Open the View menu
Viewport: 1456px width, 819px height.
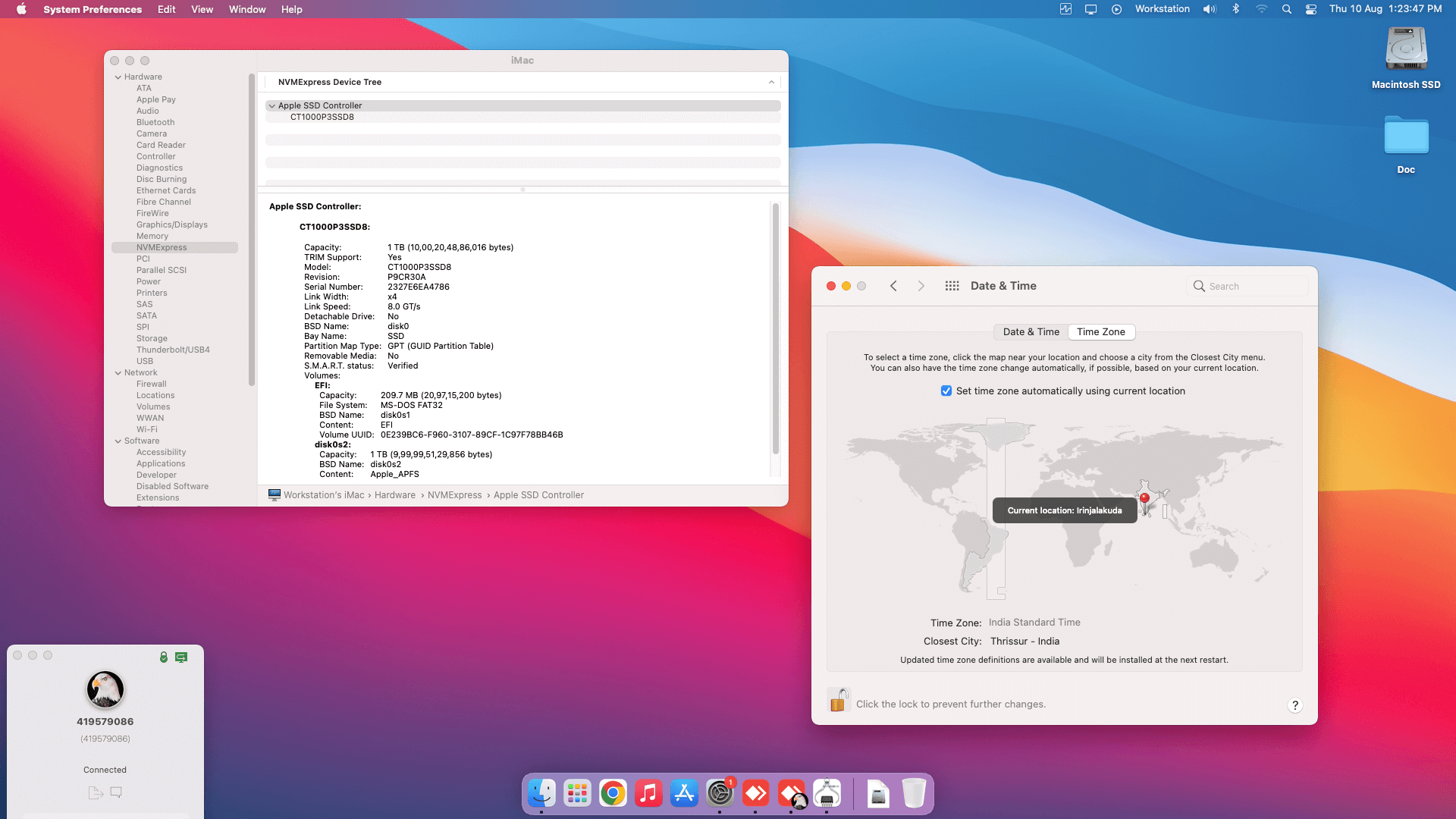coord(202,9)
